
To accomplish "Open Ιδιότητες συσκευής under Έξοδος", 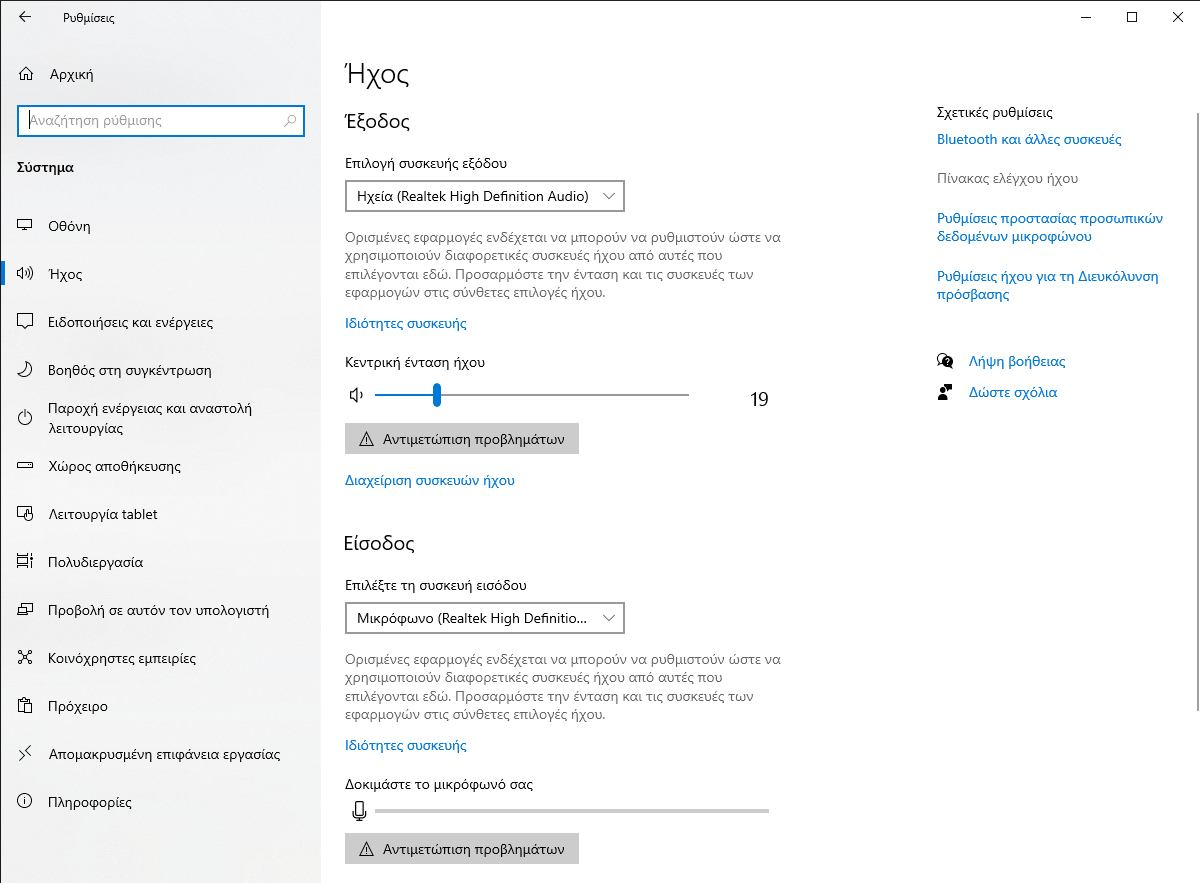I will click(405, 323).
